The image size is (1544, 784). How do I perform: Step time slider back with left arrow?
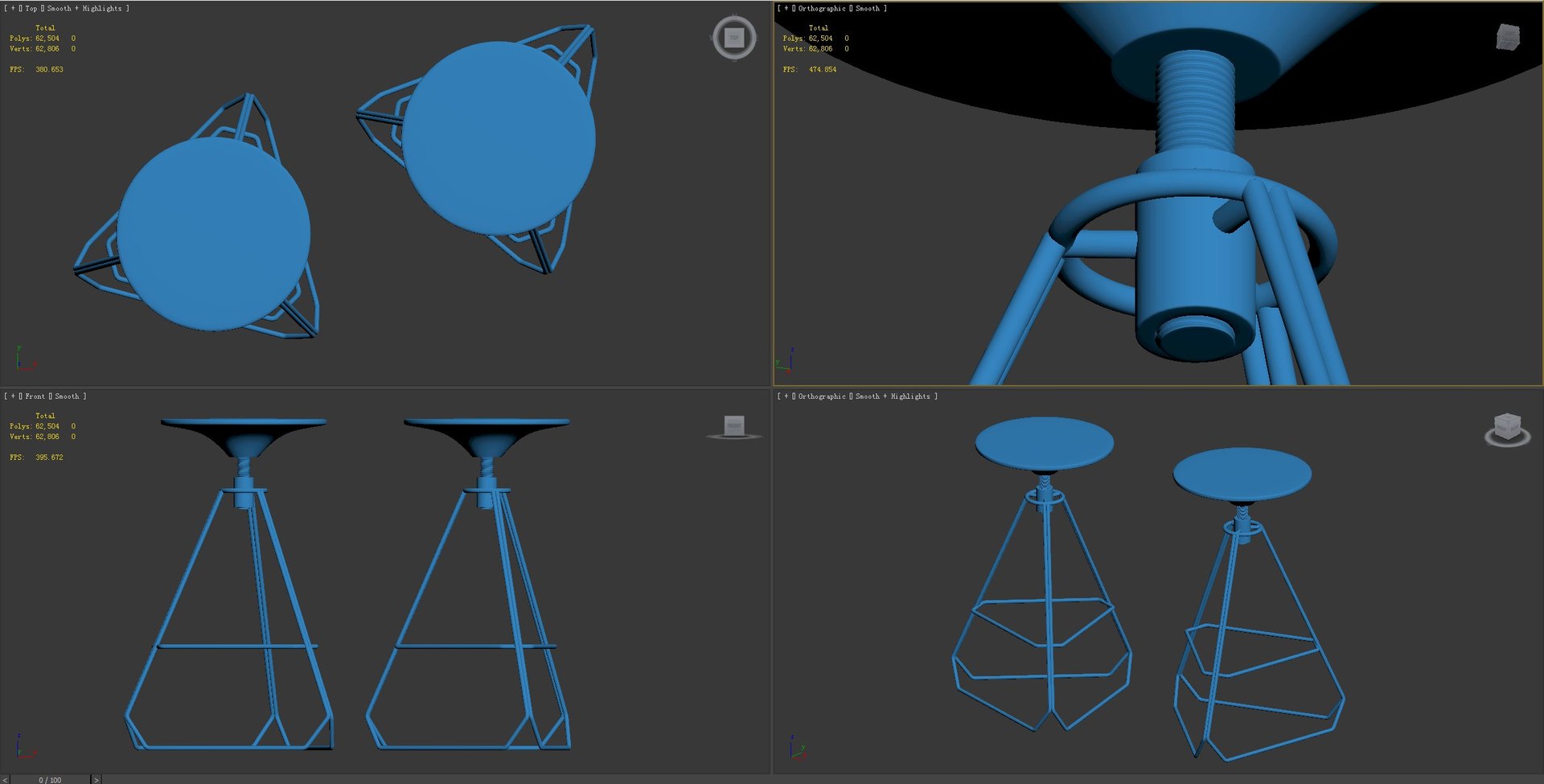(5, 779)
